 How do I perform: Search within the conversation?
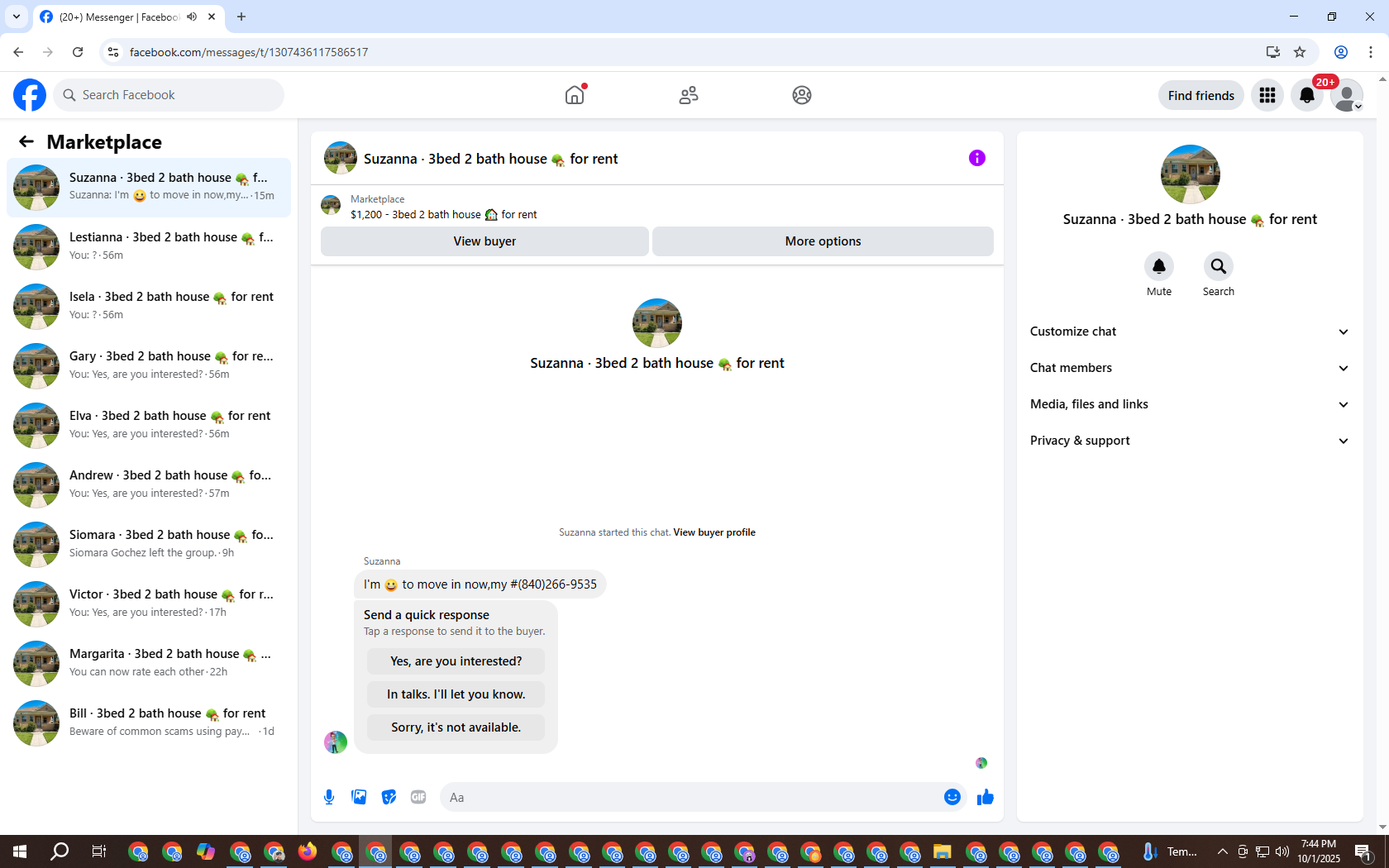1219,266
